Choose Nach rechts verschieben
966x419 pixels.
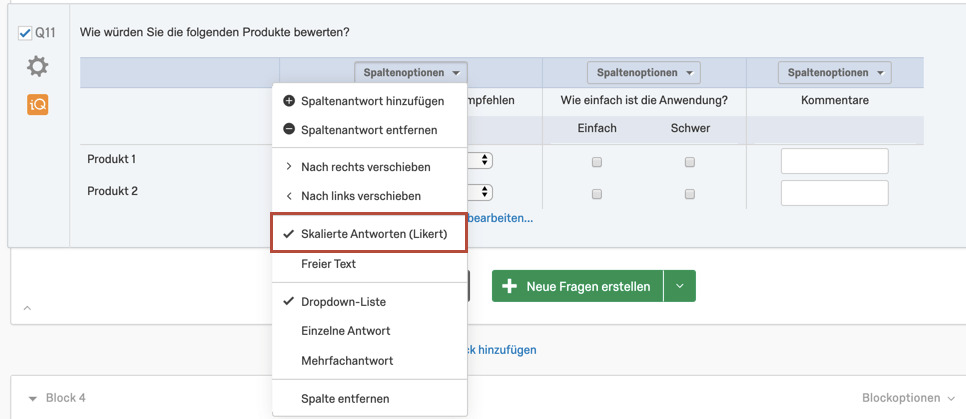(370, 167)
